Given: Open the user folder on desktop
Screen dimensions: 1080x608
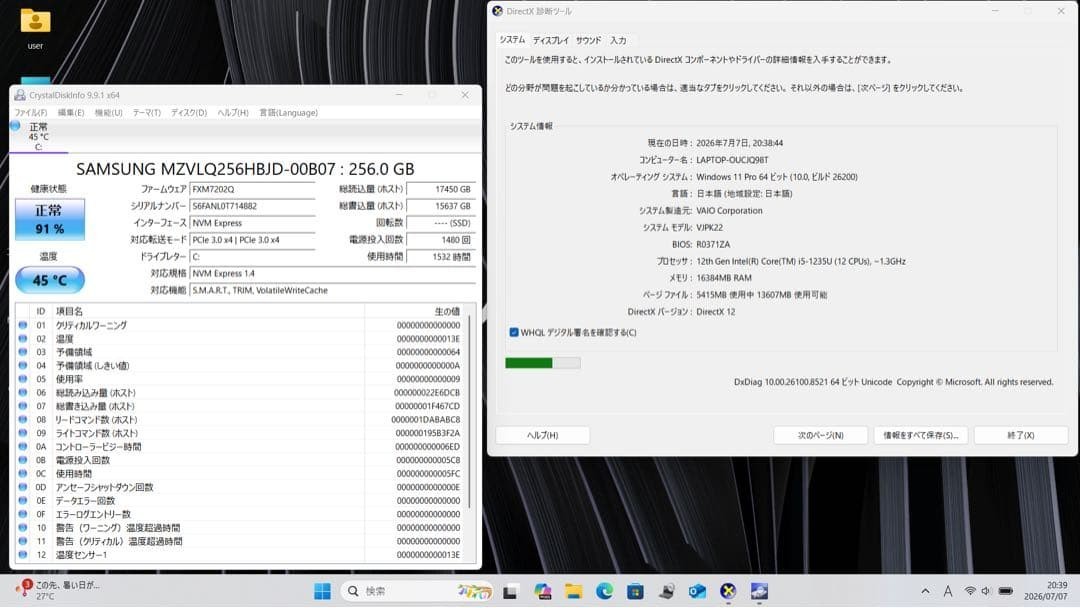Looking at the screenshot, I should [35, 28].
